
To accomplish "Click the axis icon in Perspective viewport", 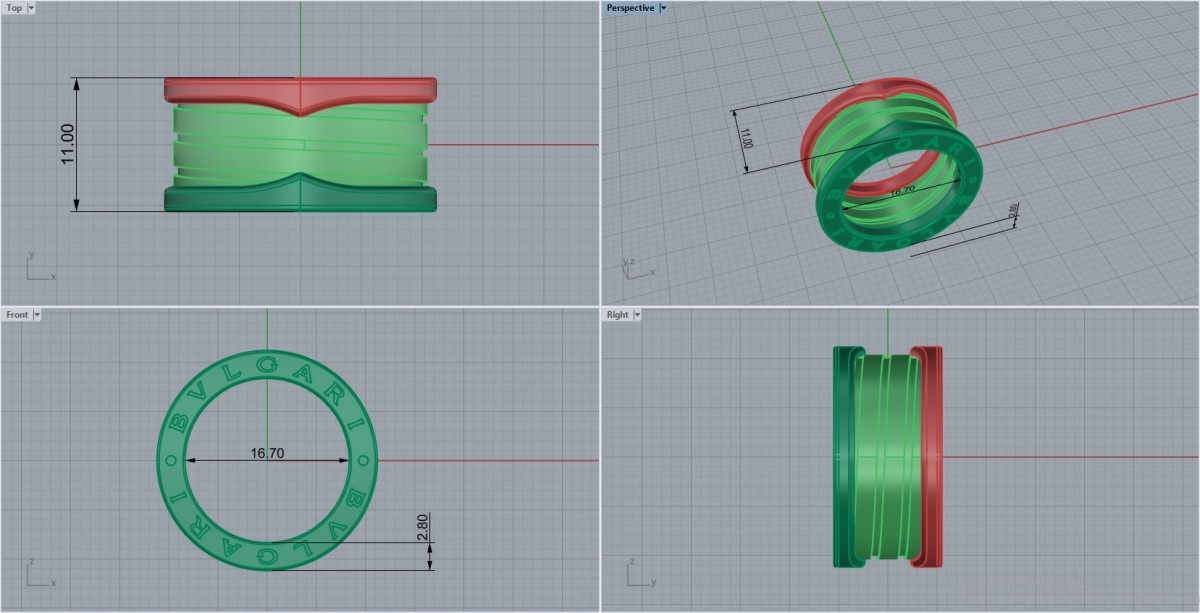I will [x=638, y=267].
